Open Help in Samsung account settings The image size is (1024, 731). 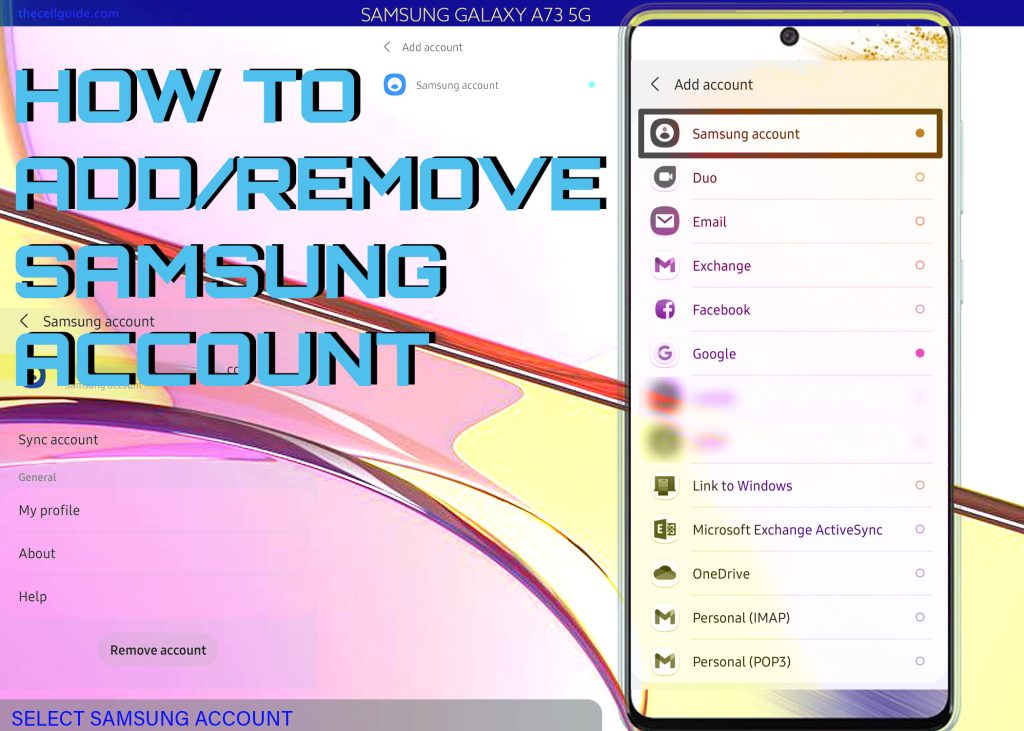(x=32, y=596)
